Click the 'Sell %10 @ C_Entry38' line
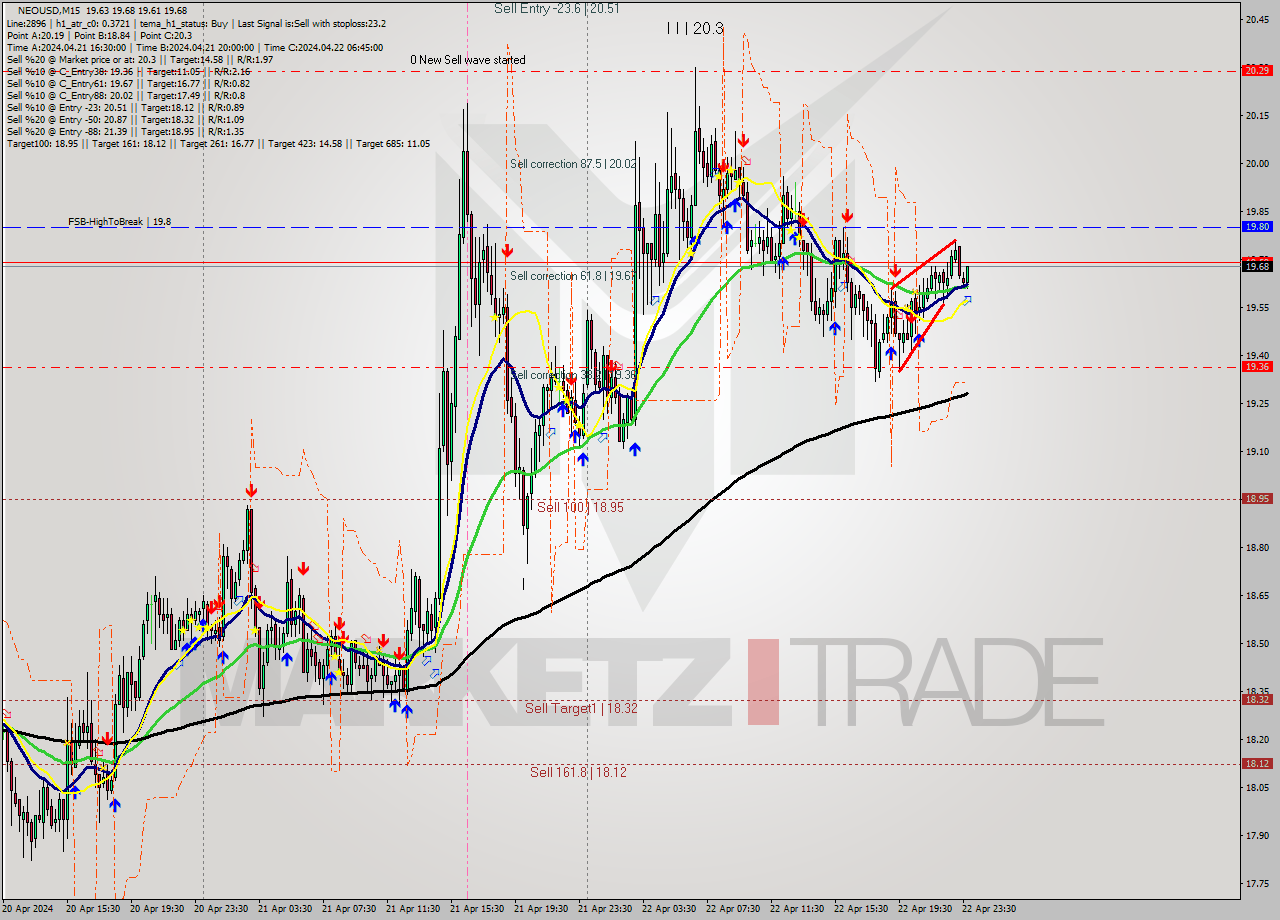1280x920 pixels. click(x=128, y=71)
